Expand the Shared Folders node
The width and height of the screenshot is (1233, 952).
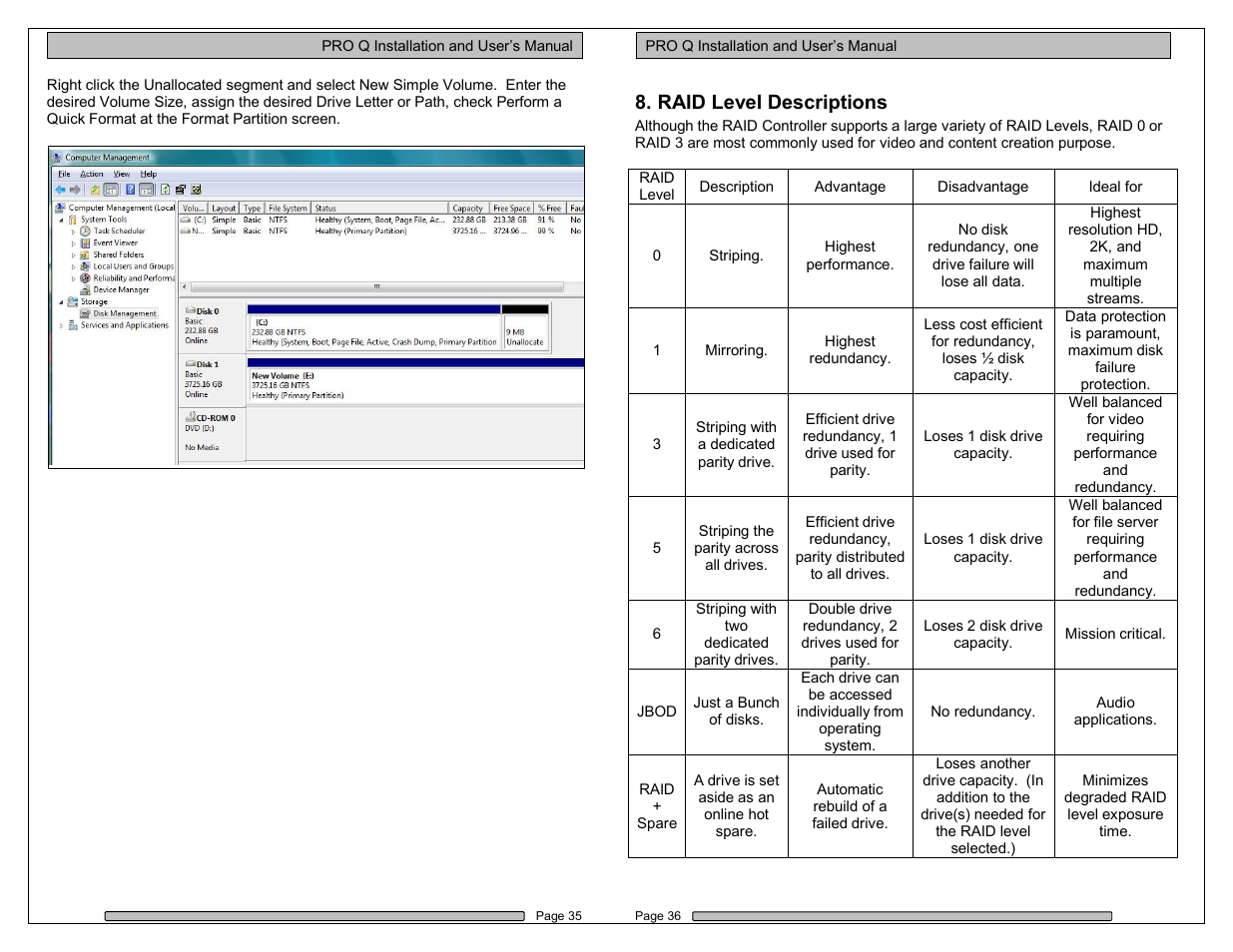[x=74, y=254]
